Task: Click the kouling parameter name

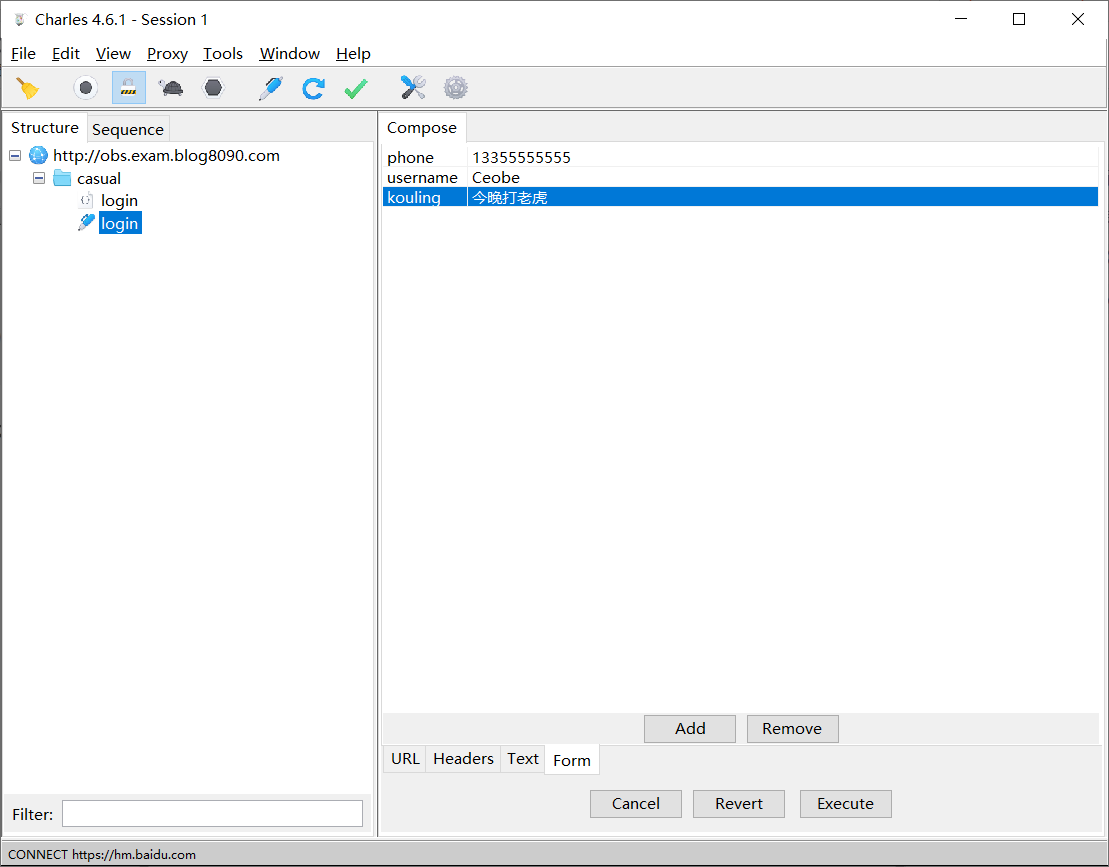Action: 414,197
